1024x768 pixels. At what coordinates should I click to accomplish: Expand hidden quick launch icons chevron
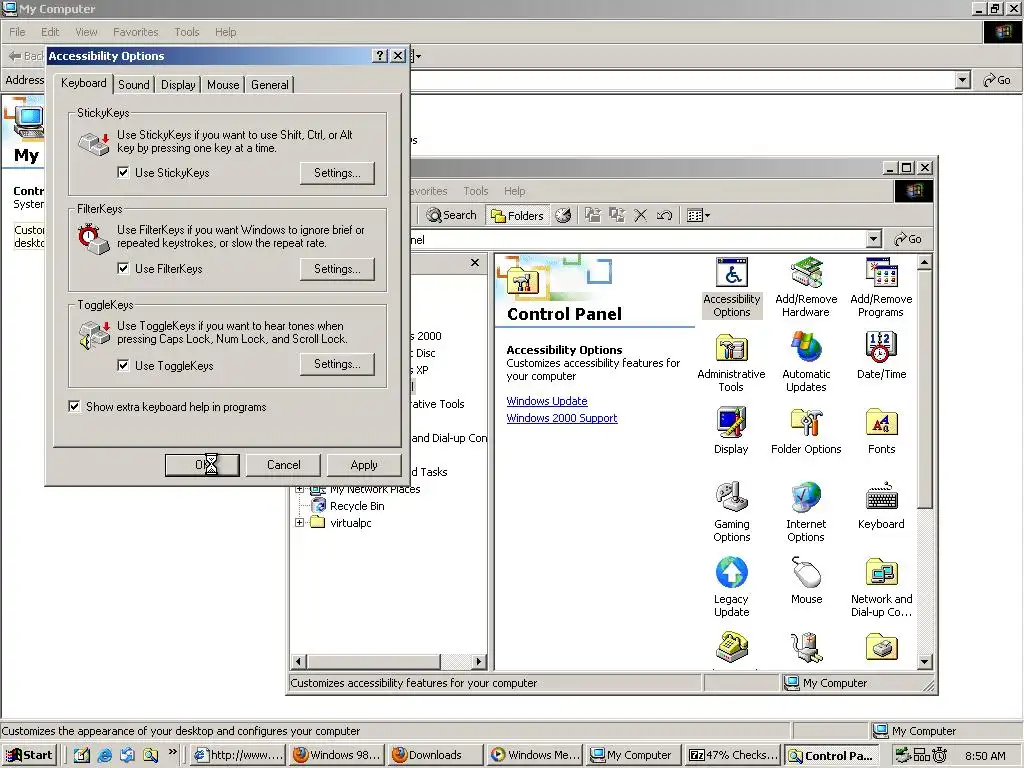(x=172, y=752)
